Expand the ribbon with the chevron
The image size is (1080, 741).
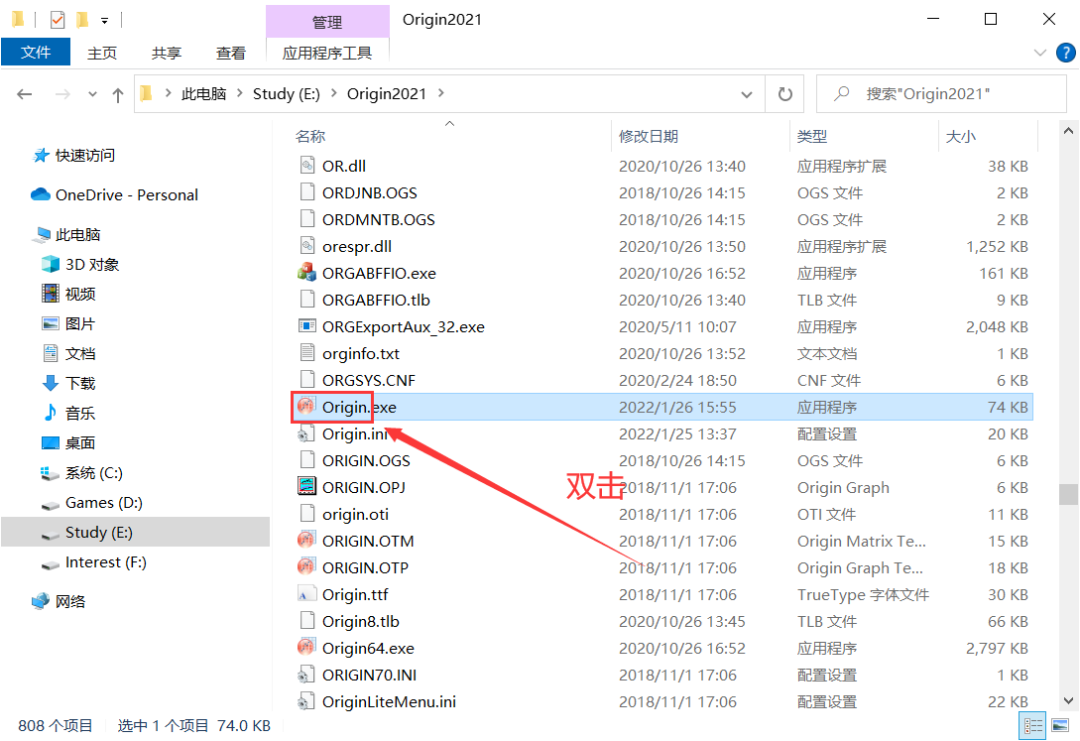[x=1040, y=52]
